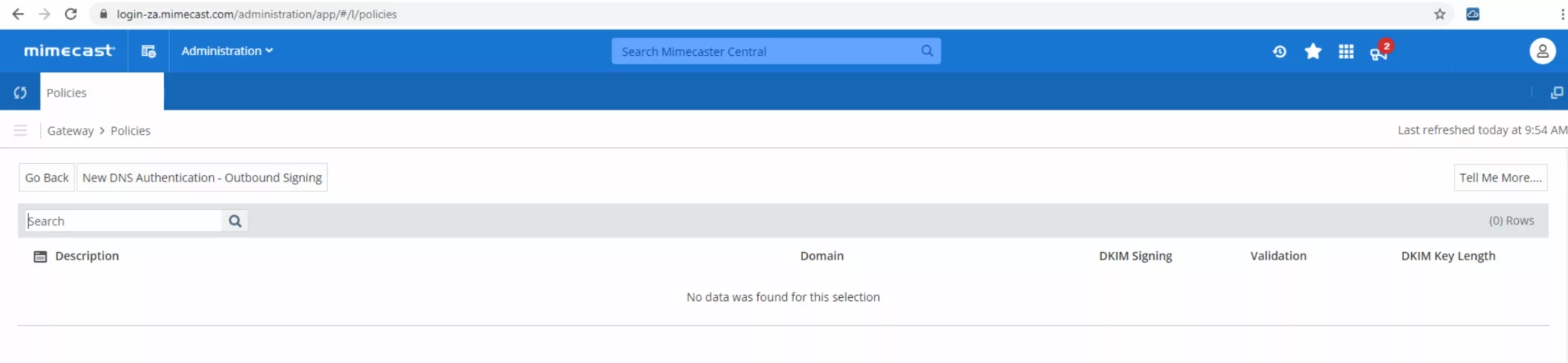Image resolution: width=1568 pixels, height=363 pixels.
Task: Open the favorites star icon in header
Action: click(x=1313, y=51)
